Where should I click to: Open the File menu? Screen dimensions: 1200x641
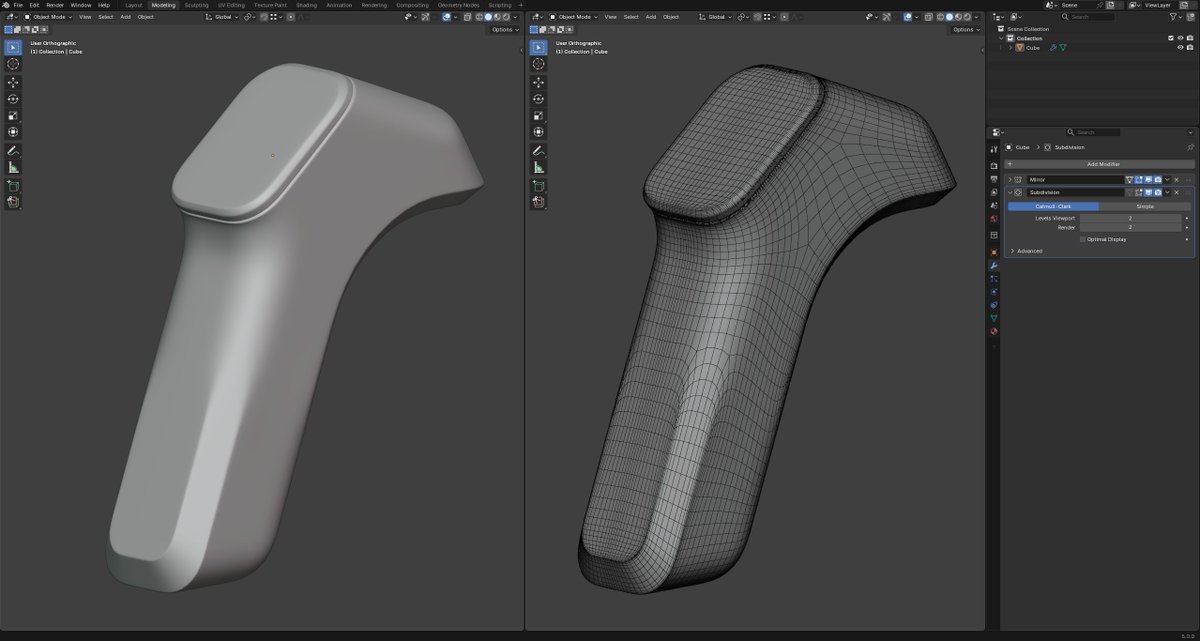(18, 5)
